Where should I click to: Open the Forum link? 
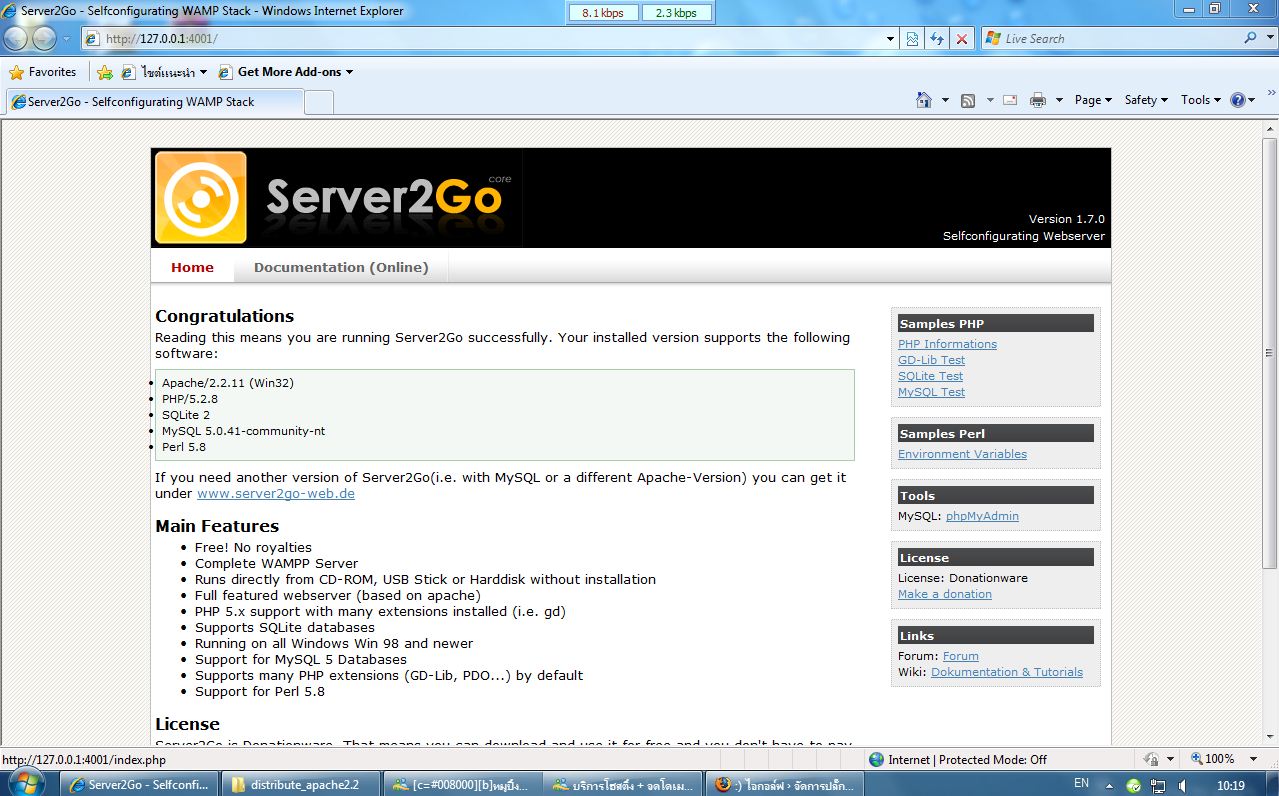pyautogui.click(x=961, y=656)
